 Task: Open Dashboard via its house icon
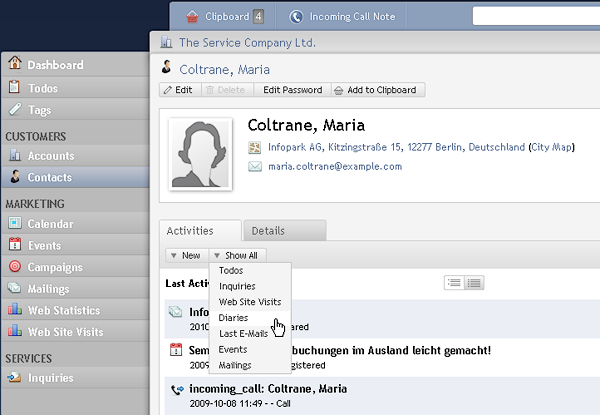point(15,63)
